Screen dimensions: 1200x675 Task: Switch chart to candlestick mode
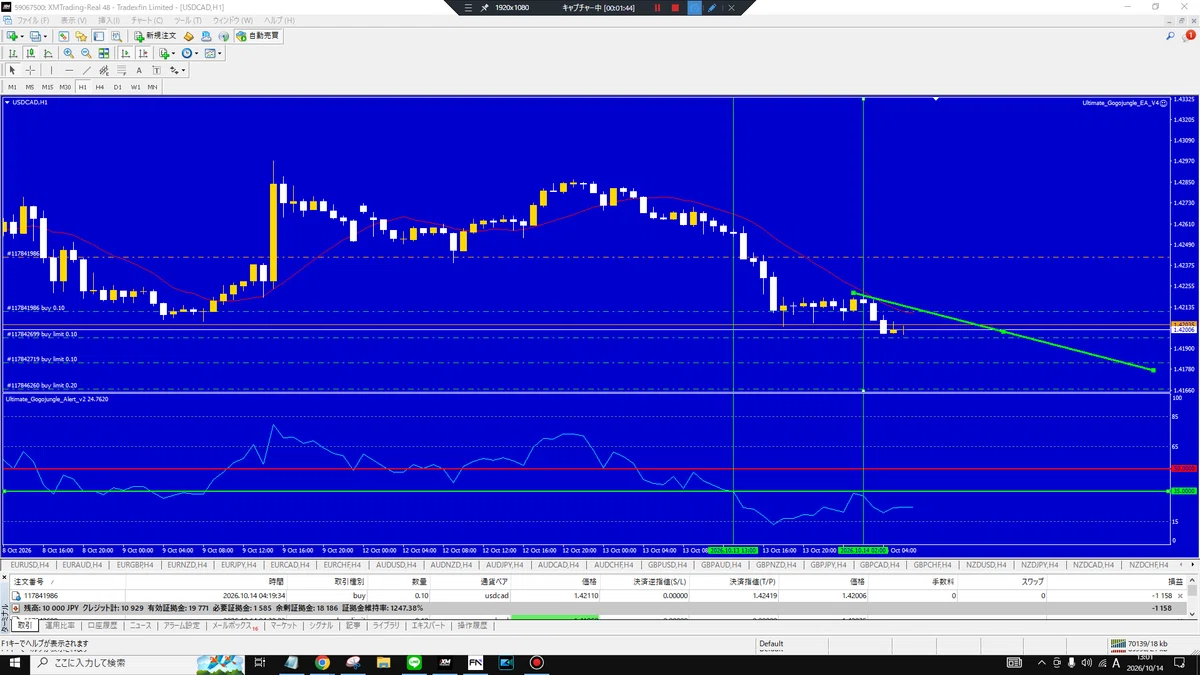(x=30, y=53)
